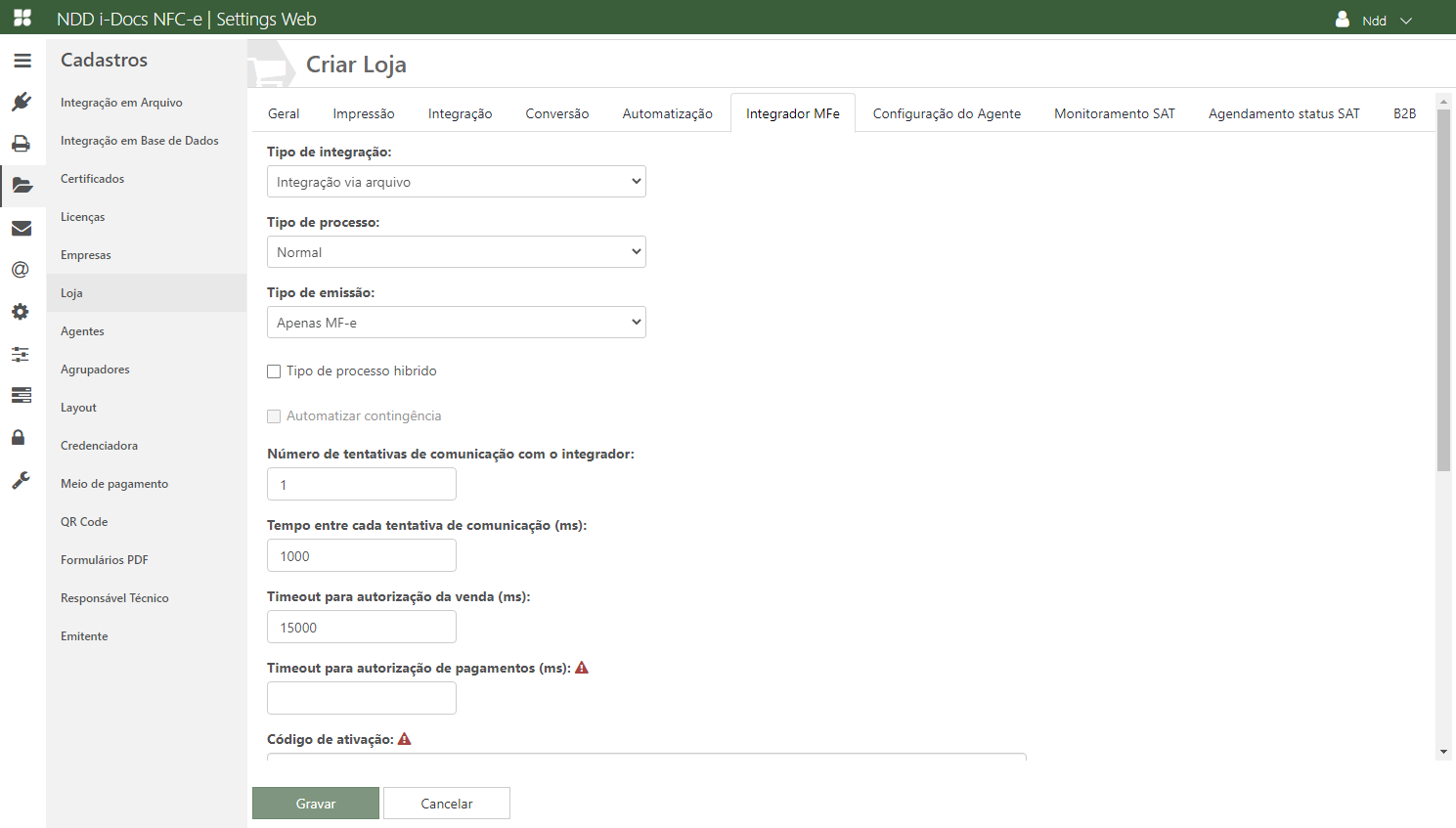The image size is (1456, 828).
Task: Click the Cancelar button
Action: [x=446, y=804]
